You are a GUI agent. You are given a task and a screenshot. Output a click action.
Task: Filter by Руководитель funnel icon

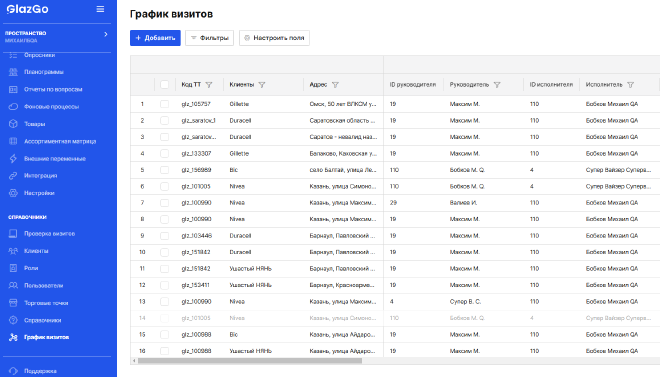pyautogui.click(x=497, y=85)
